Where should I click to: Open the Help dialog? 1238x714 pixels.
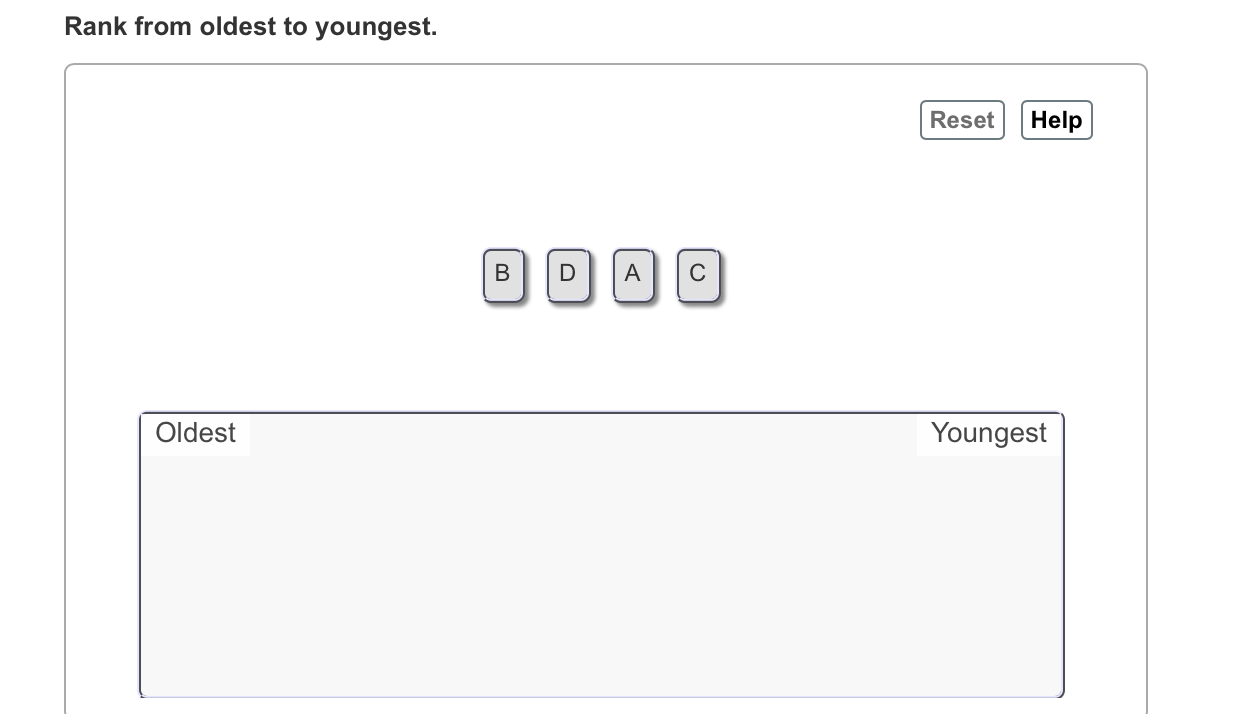tap(1056, 119)
